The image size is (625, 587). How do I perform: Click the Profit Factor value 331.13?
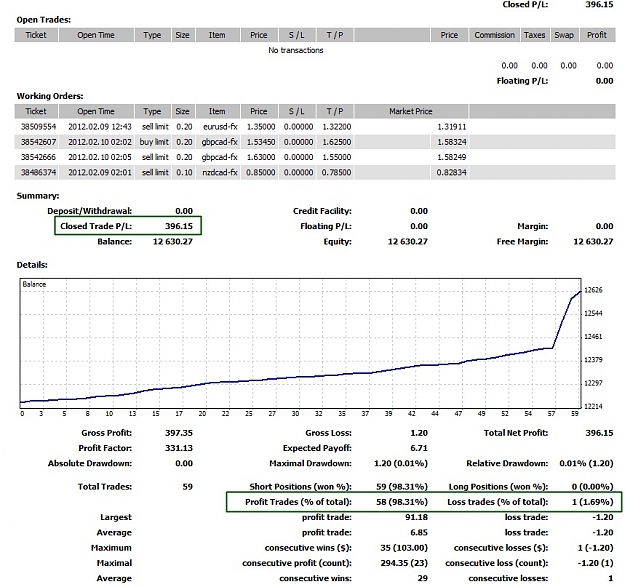pyautogui.click(x=179, y=448)
